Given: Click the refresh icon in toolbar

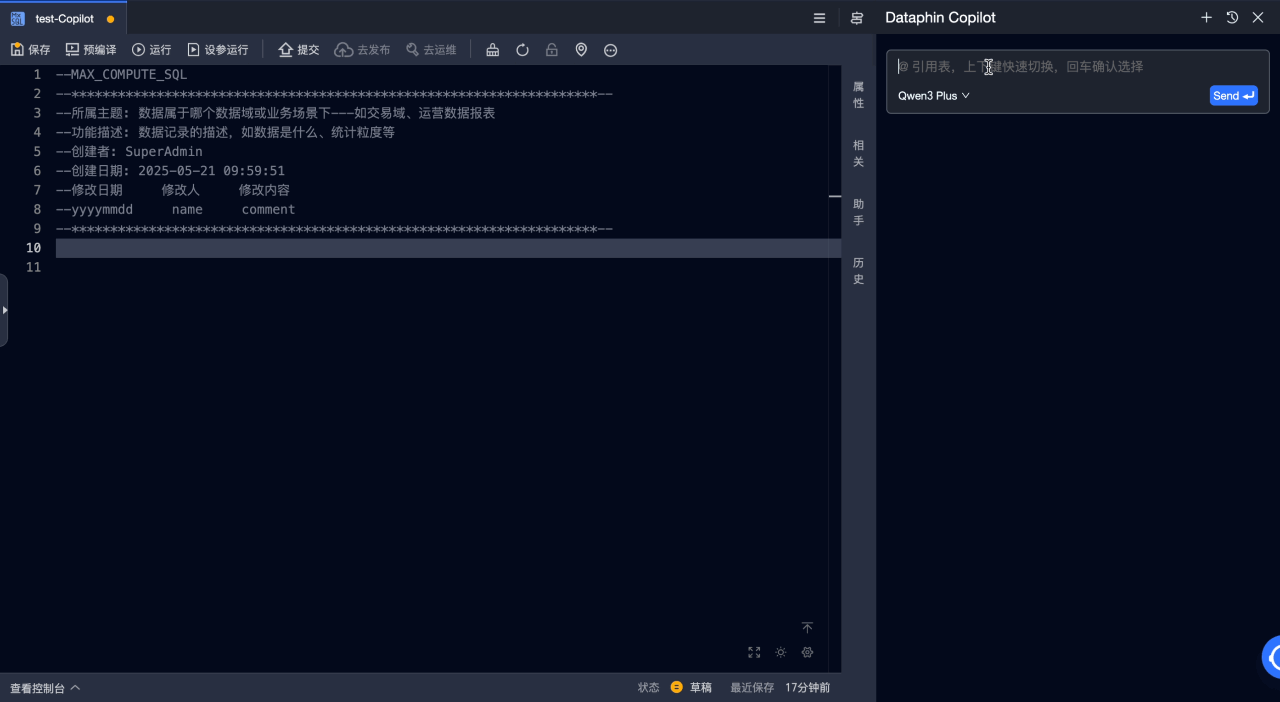Looking at the screenshot, I should tap(522, 50).
